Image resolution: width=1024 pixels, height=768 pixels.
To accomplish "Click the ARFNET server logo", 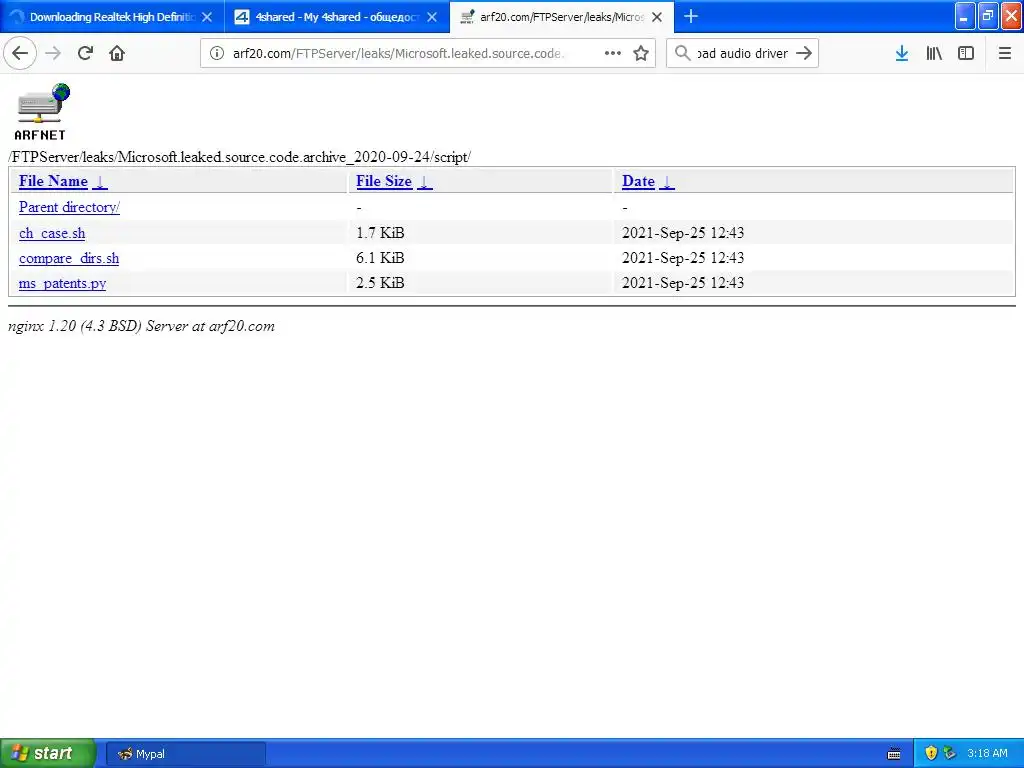I will coord(41,111).
